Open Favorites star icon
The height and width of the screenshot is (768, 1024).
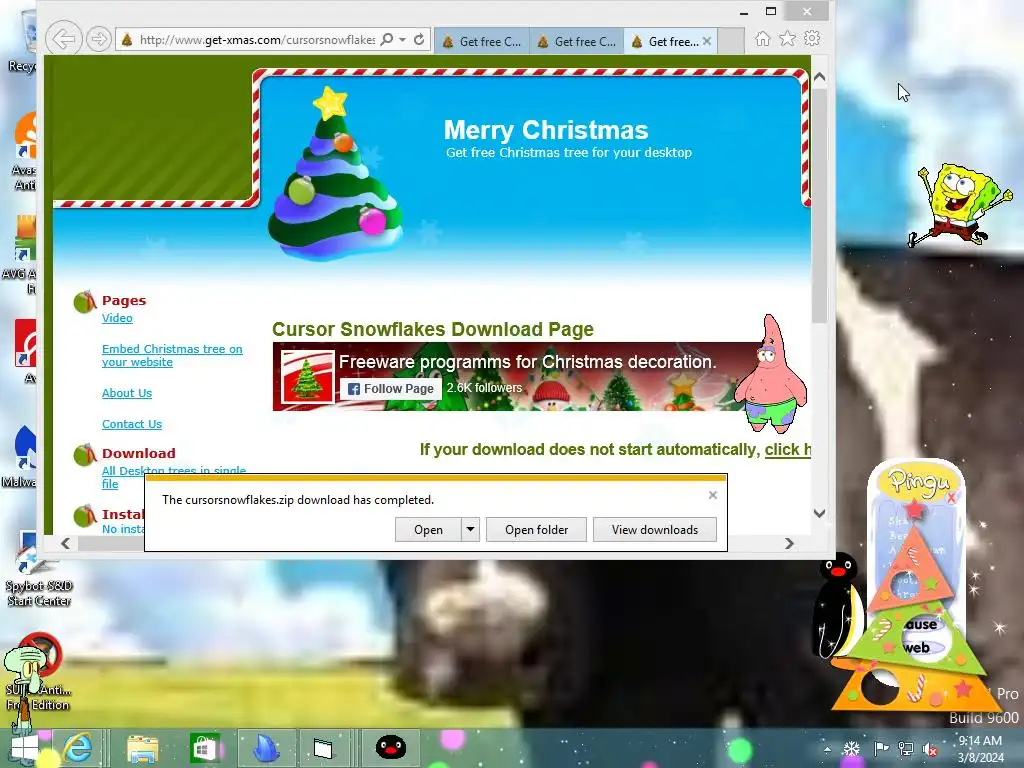coord(788,39)
